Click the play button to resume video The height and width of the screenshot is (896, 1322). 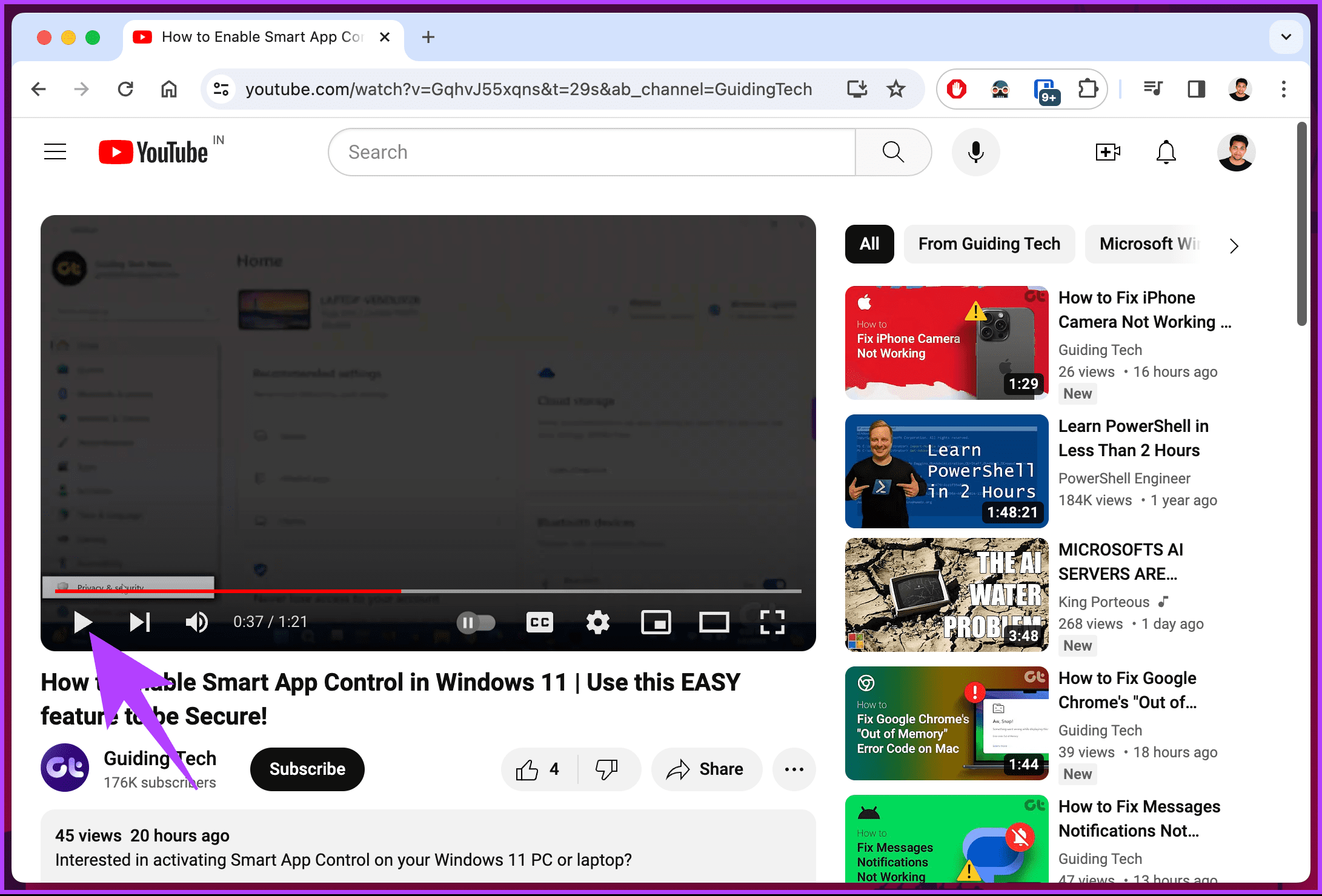pyautogui.click(x=83, y=622)
